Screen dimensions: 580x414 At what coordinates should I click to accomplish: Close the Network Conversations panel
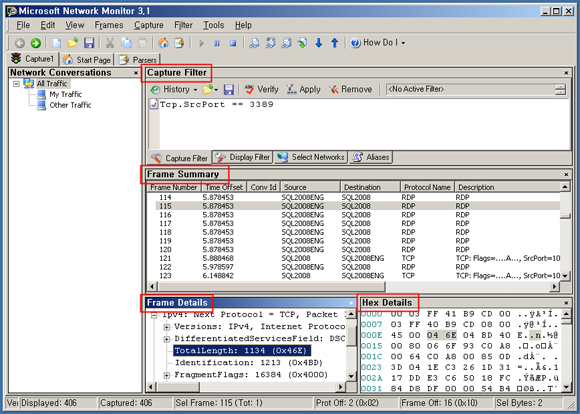coord(136,73)
